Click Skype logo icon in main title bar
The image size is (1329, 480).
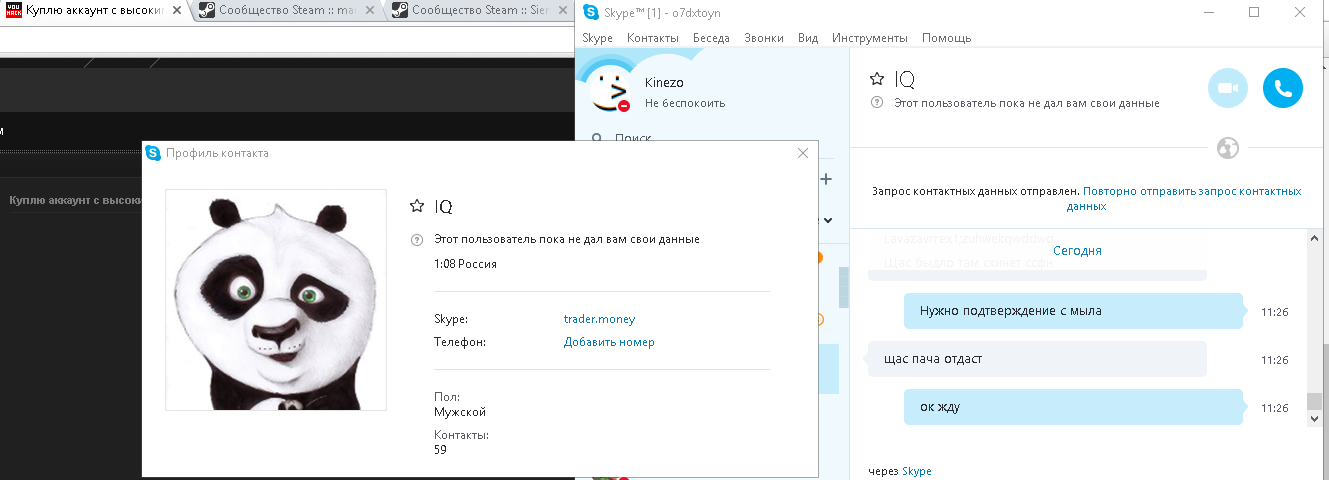click(x=589, y=12)
